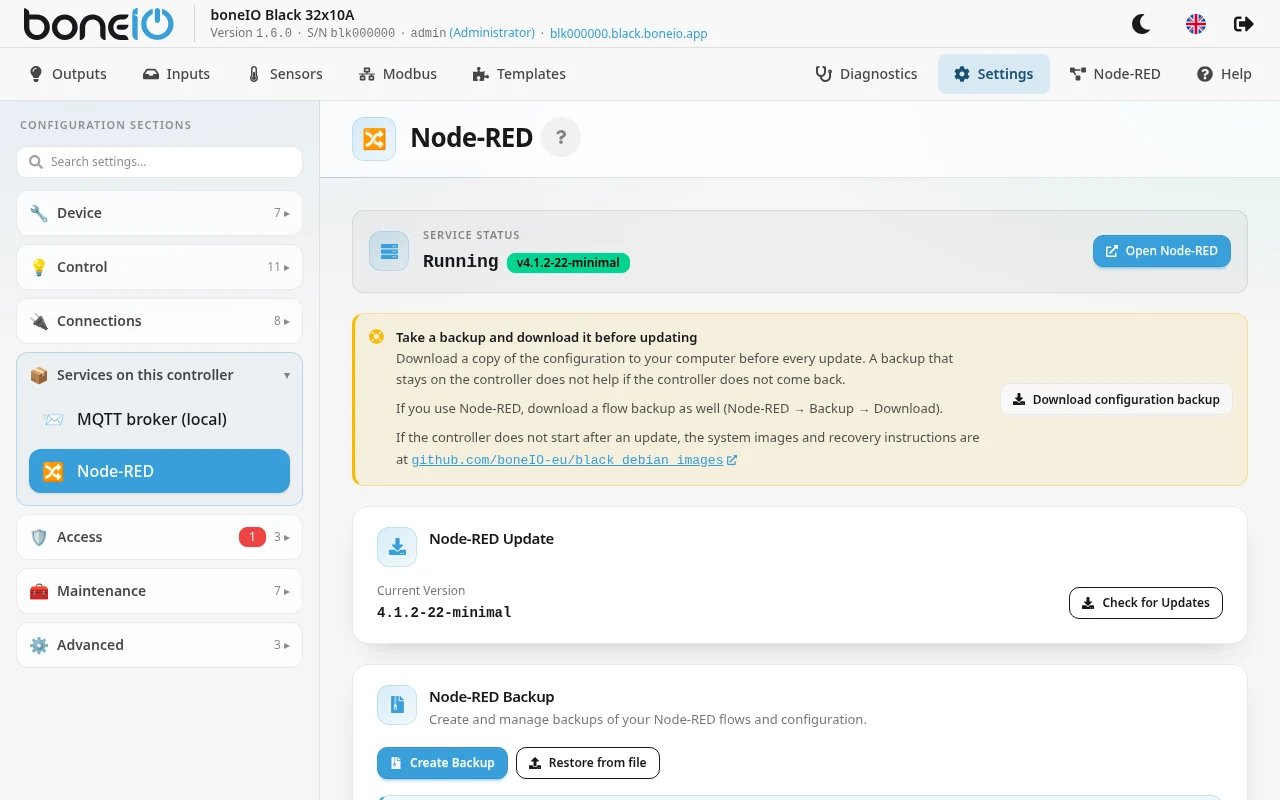The height and width of the screenshot is (800, 1280).
Task: Open the Templates tab
Action: [x=519, y=74]
